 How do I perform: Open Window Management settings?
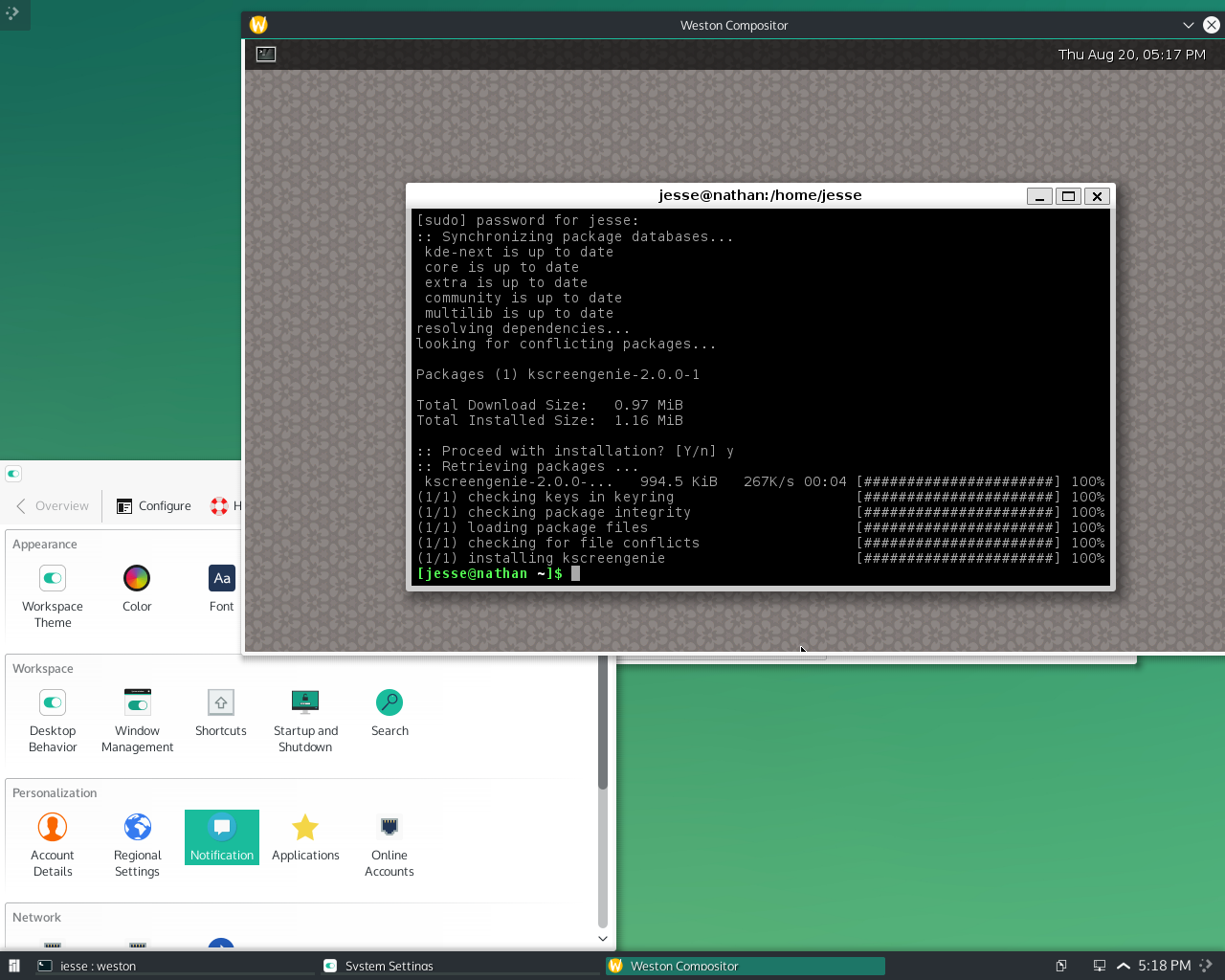[137, 721]
